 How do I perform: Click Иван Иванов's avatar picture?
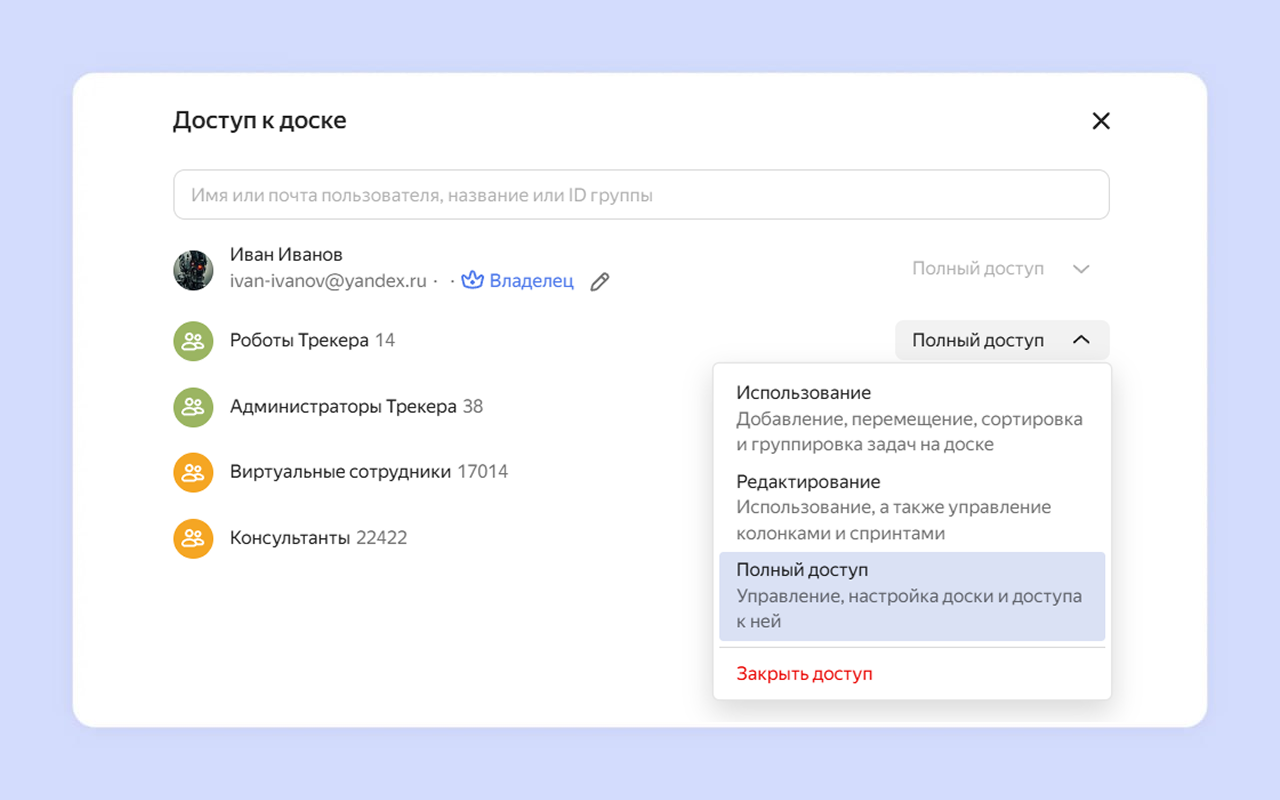(x=193, y=270)
